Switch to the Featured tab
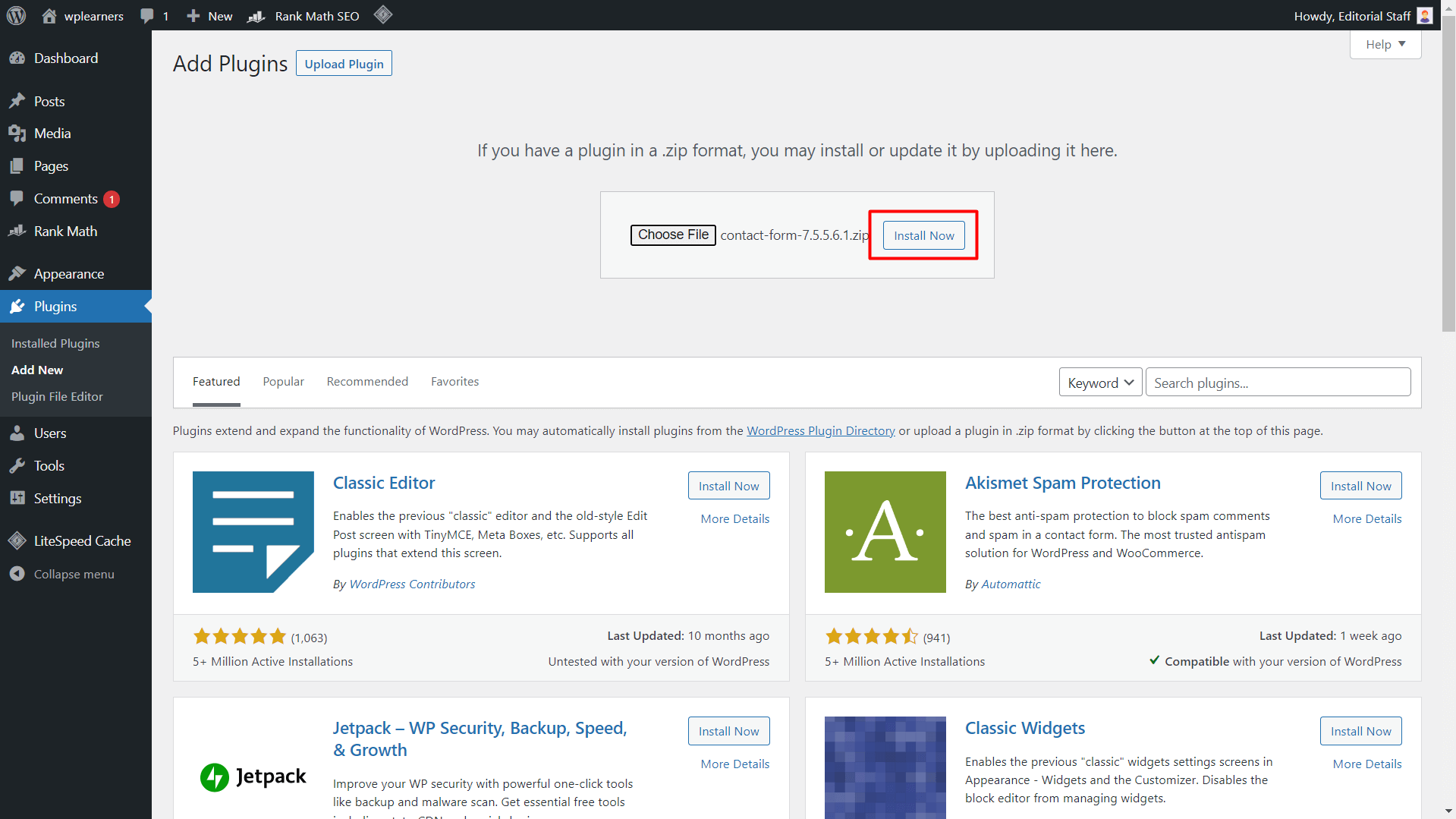The image size is (1456, 819). (x=216, y=382)
